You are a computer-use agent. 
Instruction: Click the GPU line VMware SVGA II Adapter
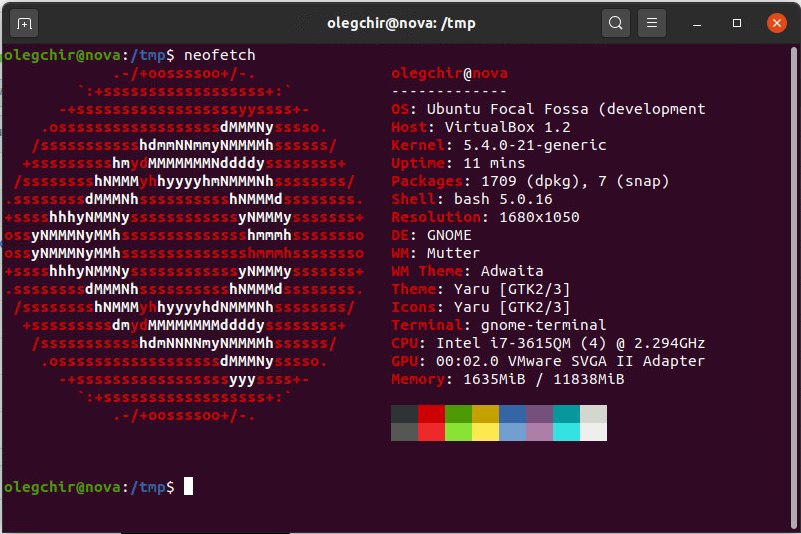[548, 361]
